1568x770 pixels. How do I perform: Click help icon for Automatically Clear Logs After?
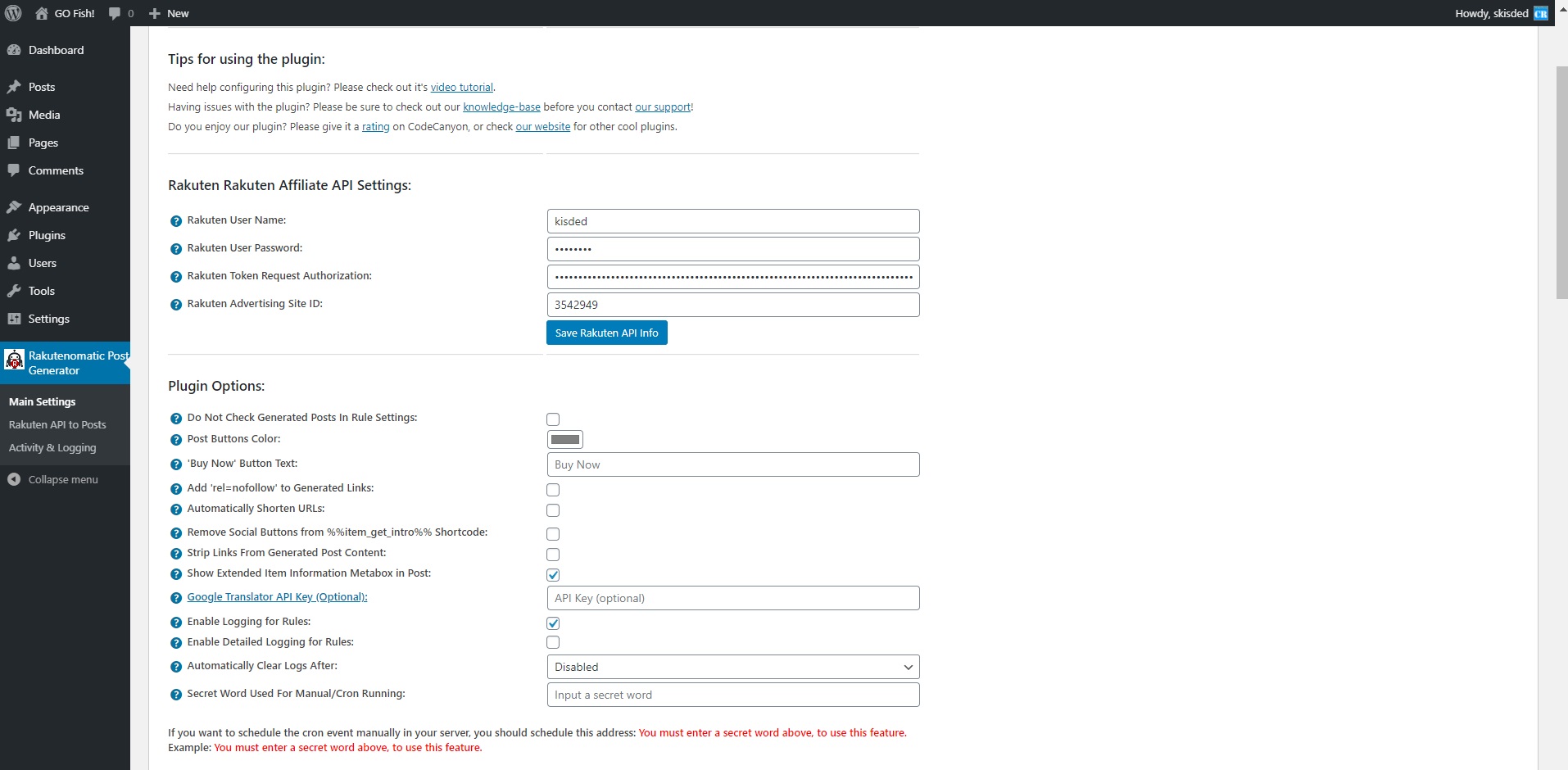point(175,667)
